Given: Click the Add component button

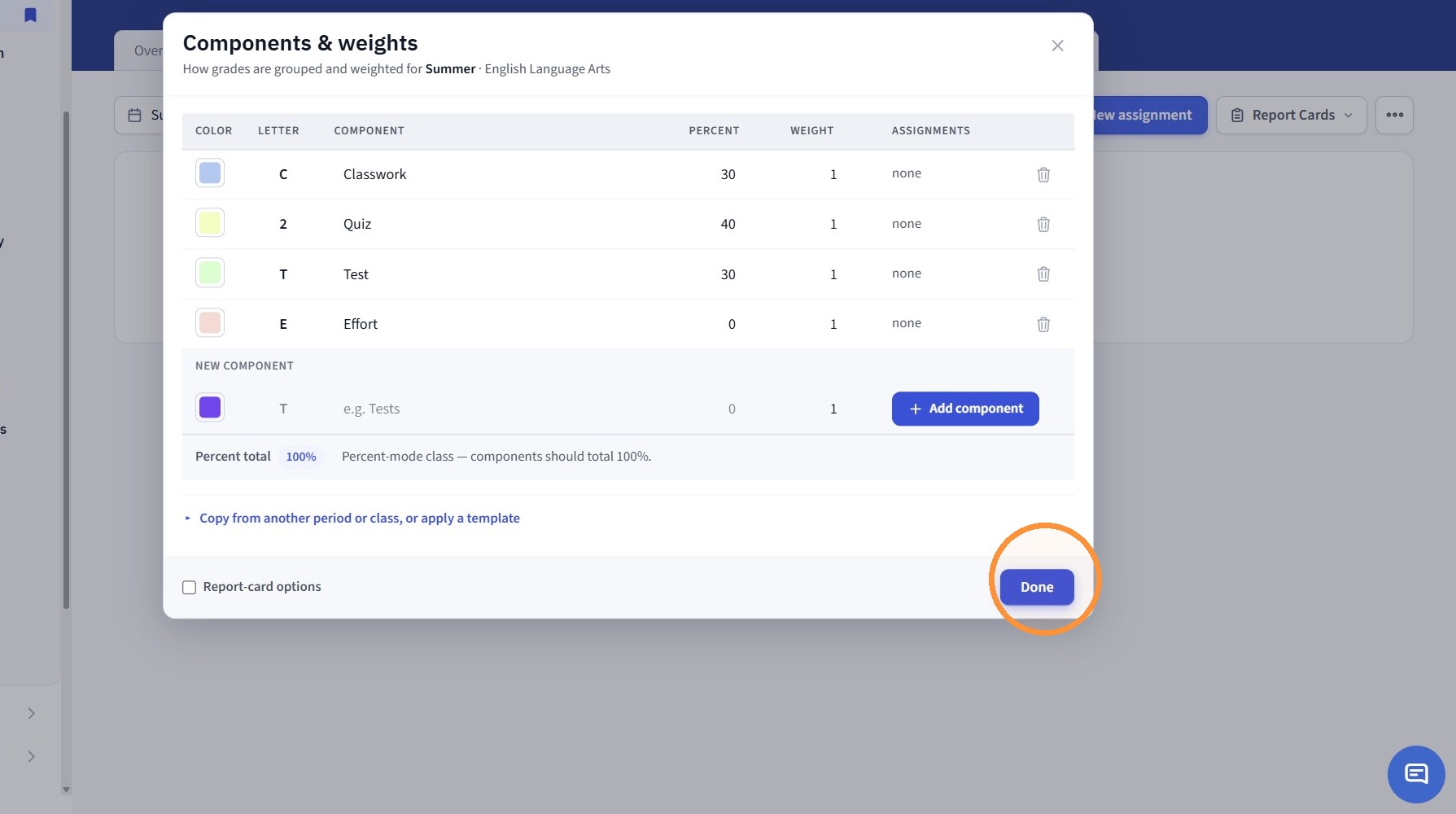Looking at the screenshot, I should click(965, 409).
